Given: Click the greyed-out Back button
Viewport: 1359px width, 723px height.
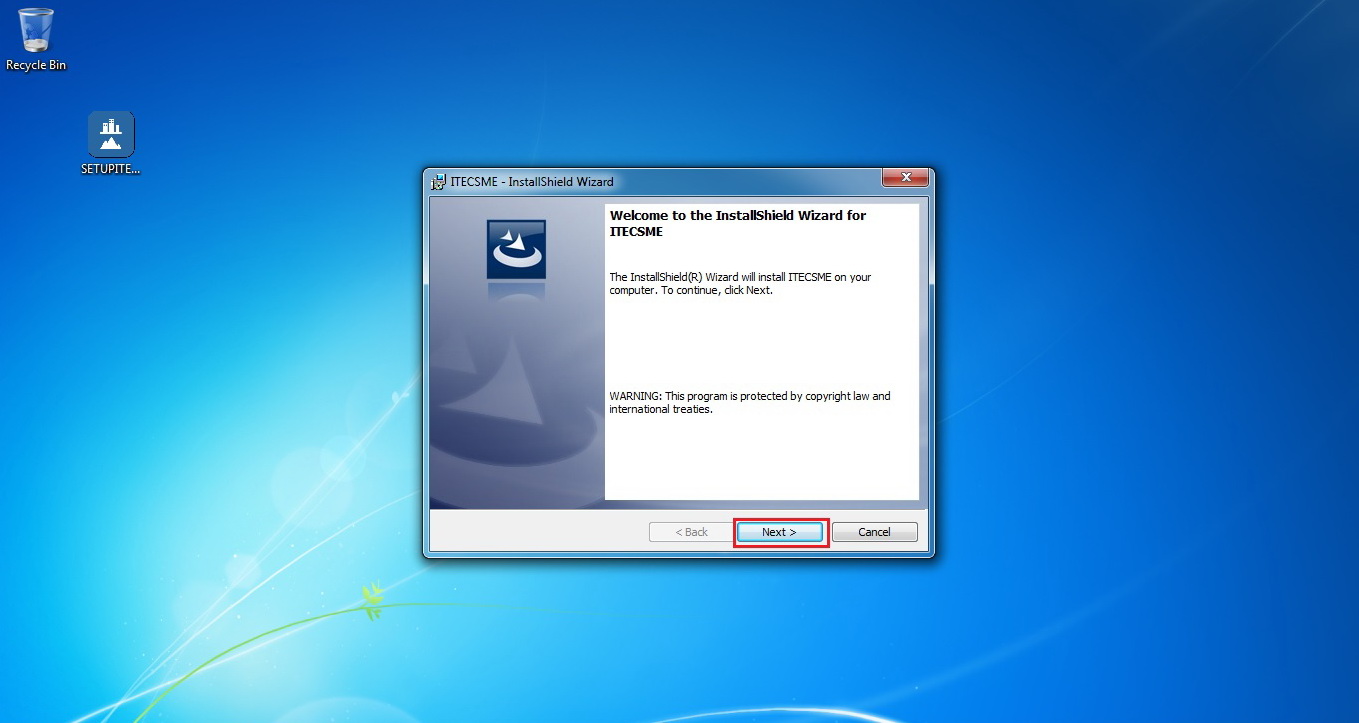Looking at the screenshot, I should pos(691,532).
